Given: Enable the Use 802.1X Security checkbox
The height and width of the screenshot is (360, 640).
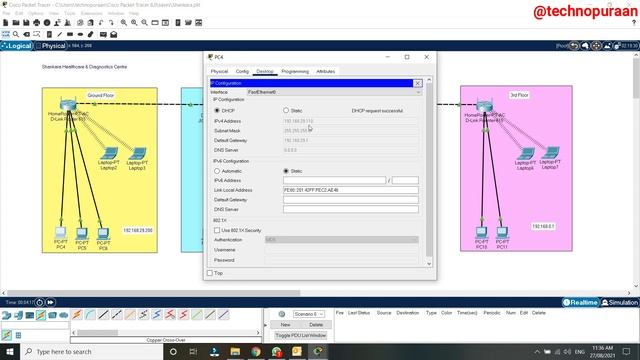Looking at the screenshot, I should pos(217,230).
